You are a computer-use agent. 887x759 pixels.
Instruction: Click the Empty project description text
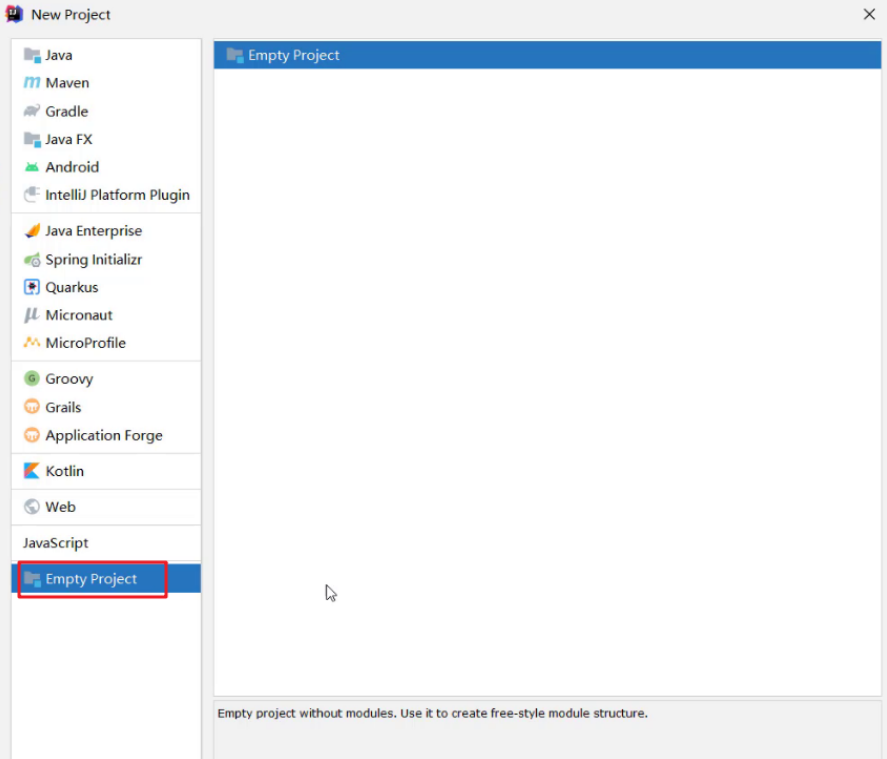tap(432, 713)
